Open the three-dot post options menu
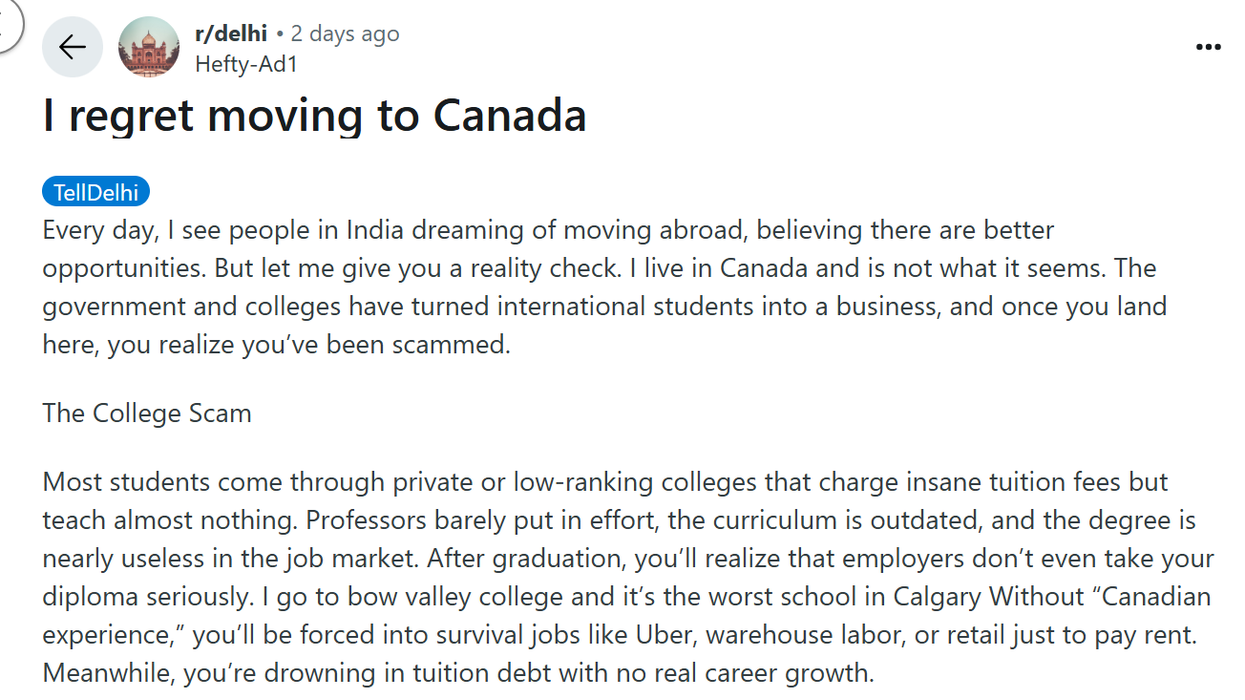The height and width of the screenshot is (700, 1245). pos(1208,47)
